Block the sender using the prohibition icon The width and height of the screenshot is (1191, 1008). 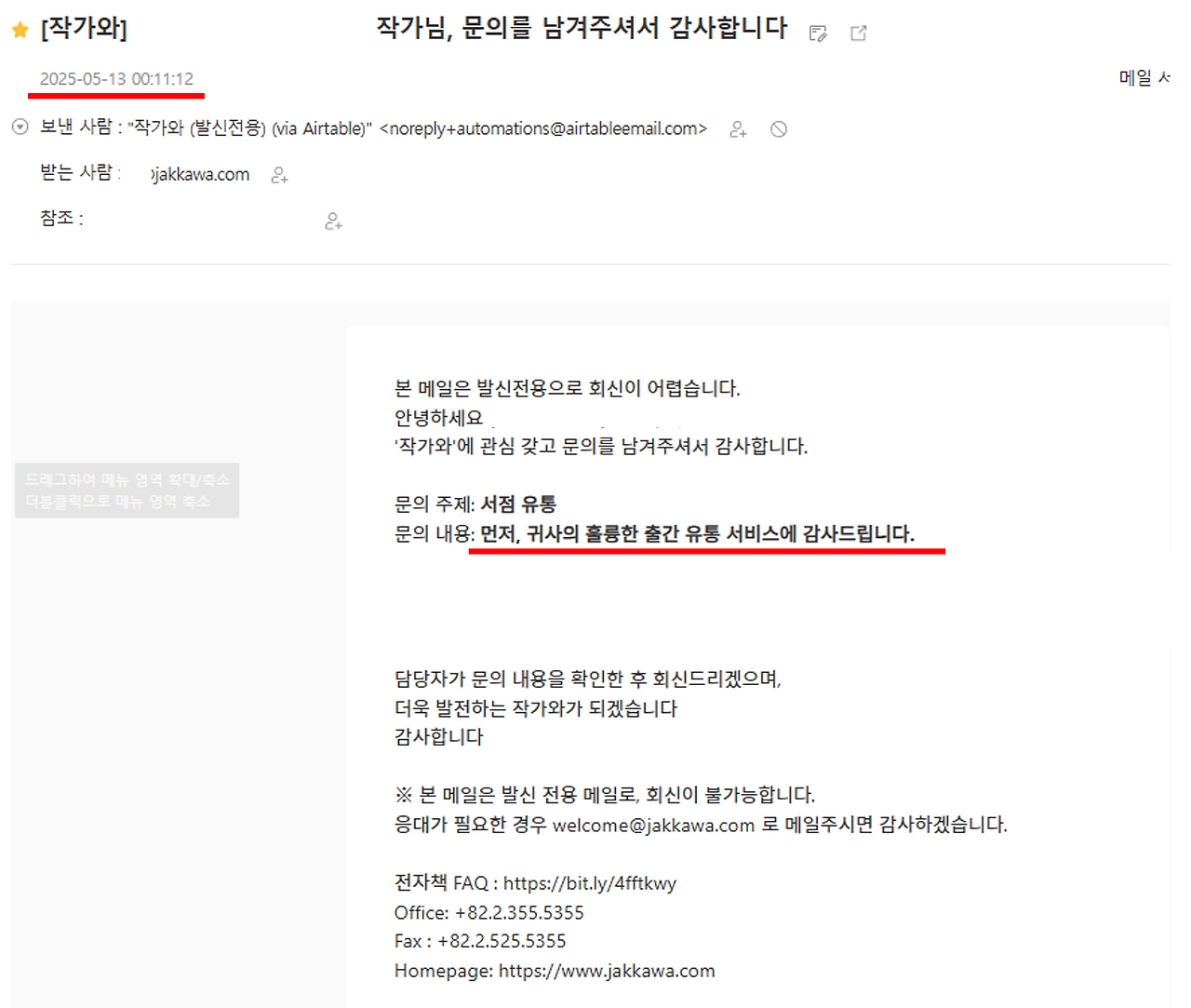pos(778,129)
